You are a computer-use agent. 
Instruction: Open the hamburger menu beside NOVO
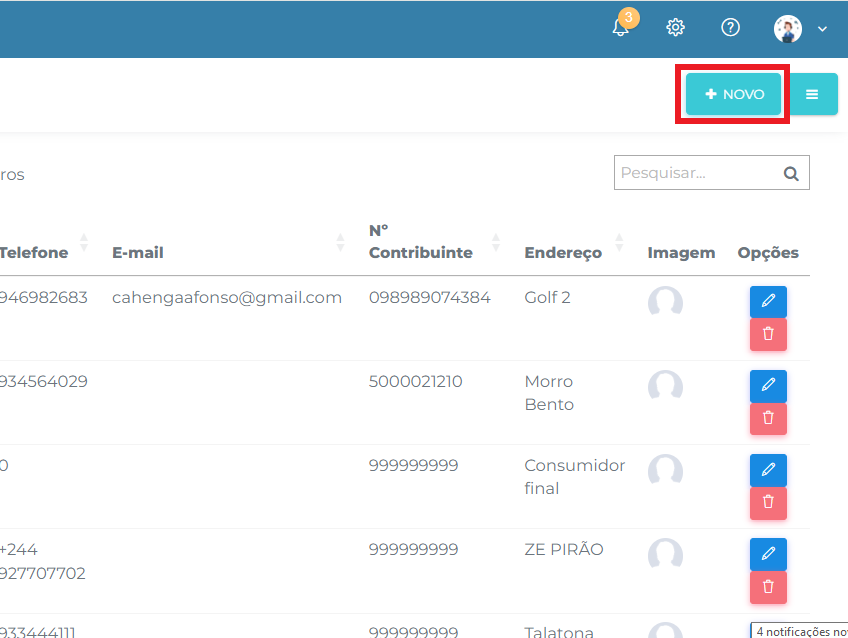point(812,94)
